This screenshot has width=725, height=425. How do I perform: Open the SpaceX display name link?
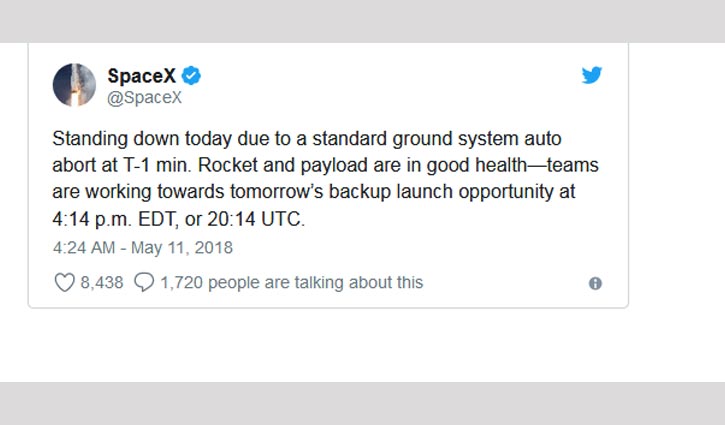[141, 76]
